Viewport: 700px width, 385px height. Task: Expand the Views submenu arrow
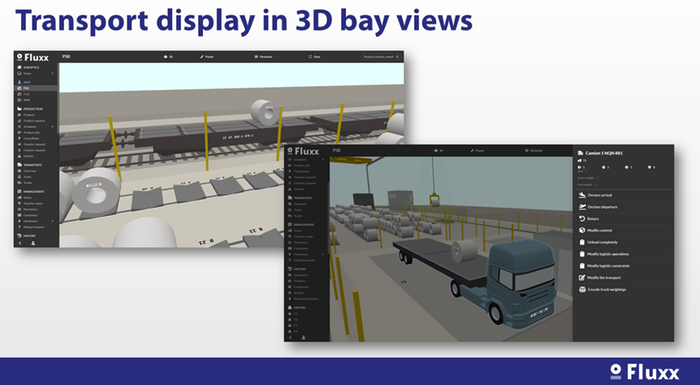(x=53, y=73)
